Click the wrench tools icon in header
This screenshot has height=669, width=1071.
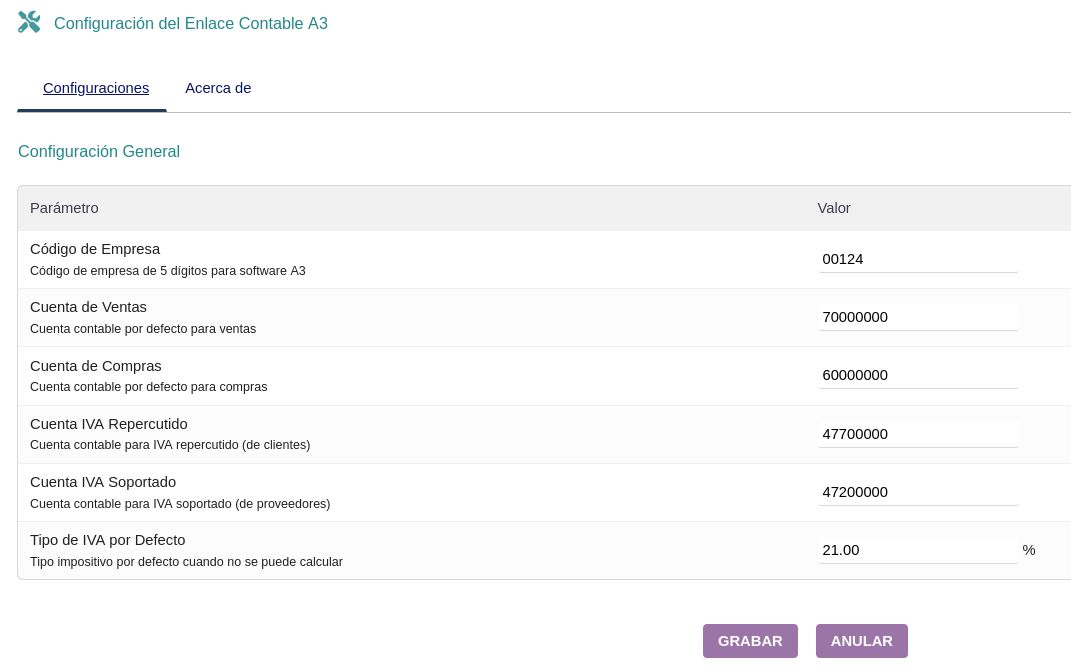pos(29,22)
